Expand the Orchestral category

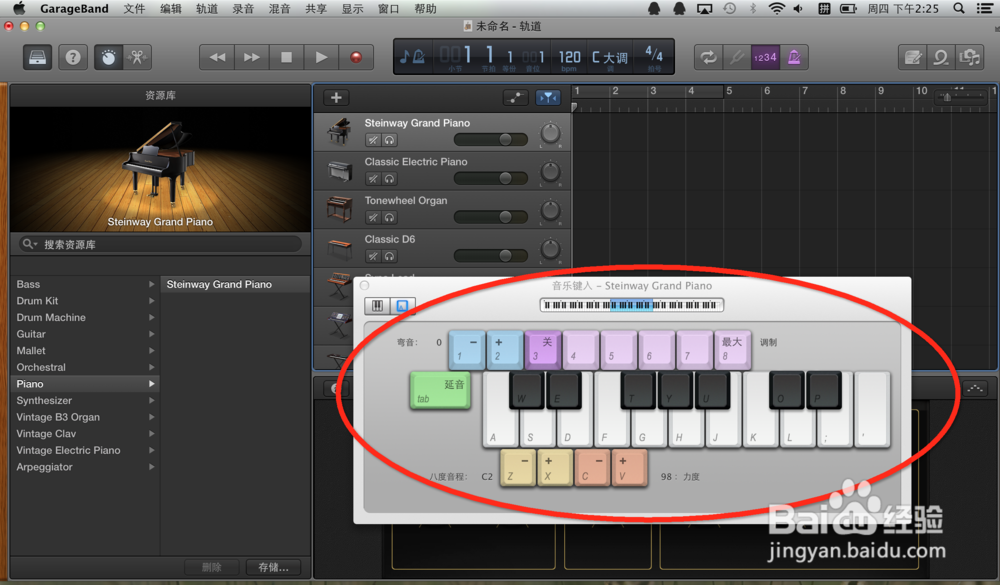[152, 367]
